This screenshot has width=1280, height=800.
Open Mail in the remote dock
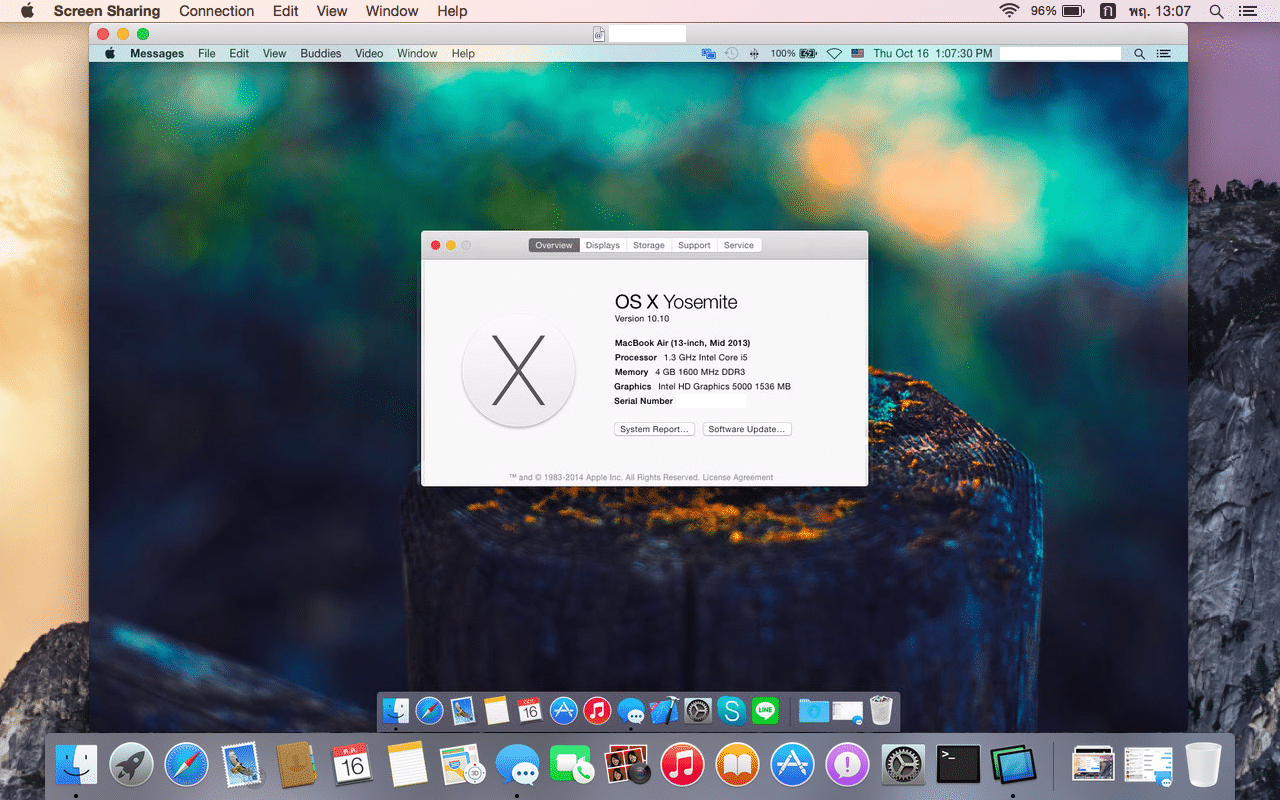pos(462,711)
